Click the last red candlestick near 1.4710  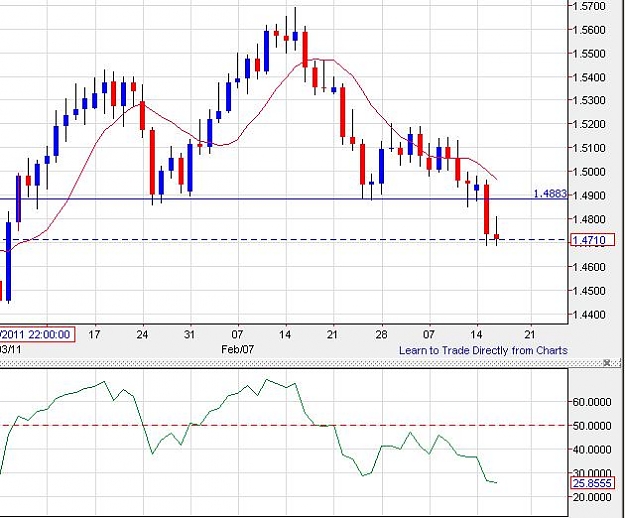pyautogui.click(x=496, y=237)
